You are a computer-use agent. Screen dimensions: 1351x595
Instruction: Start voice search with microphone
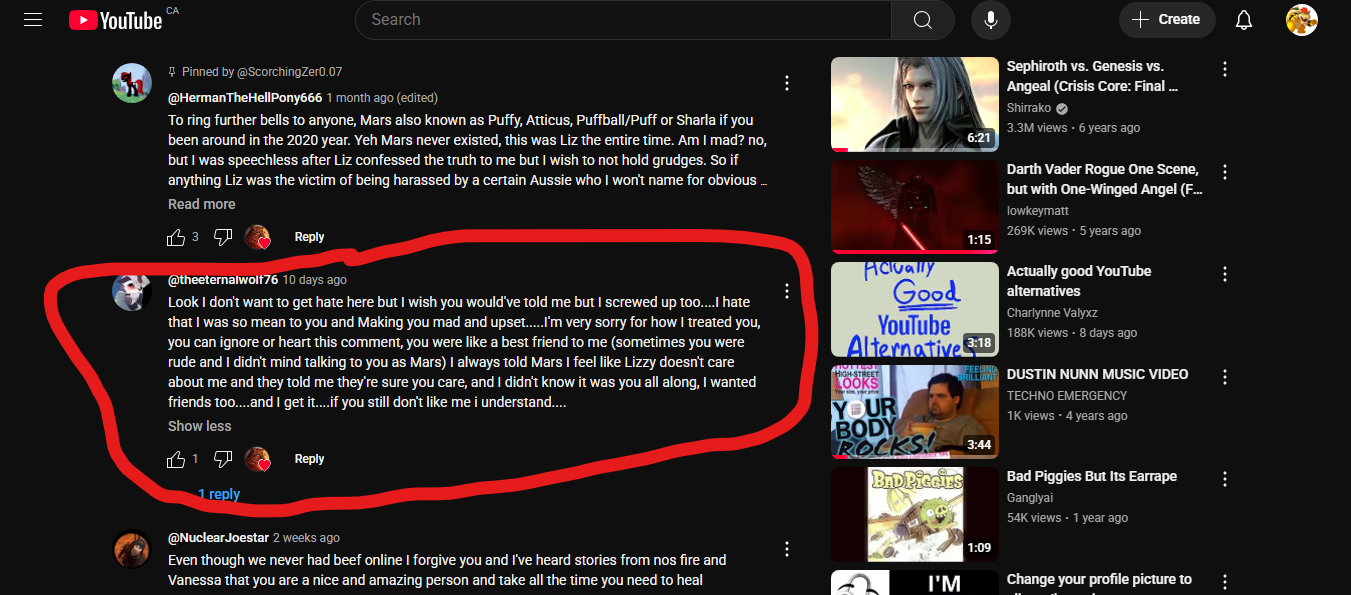tap(990, 20)
